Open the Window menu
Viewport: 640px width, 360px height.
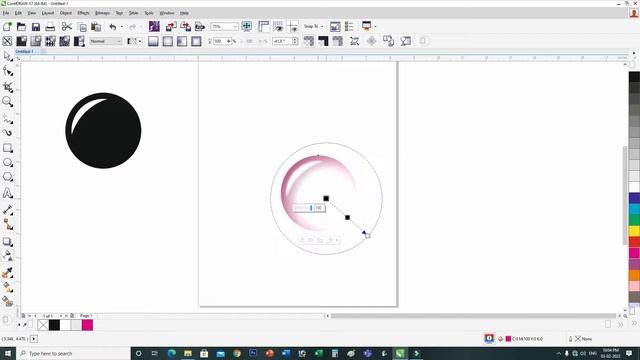pyautogui.click(x=167, y=13)
